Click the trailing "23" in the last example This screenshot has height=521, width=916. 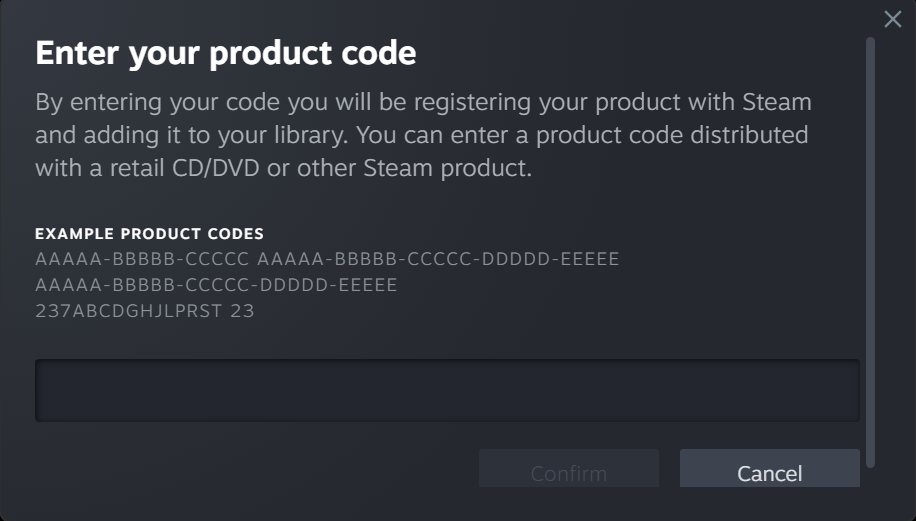tap(242, 311)
